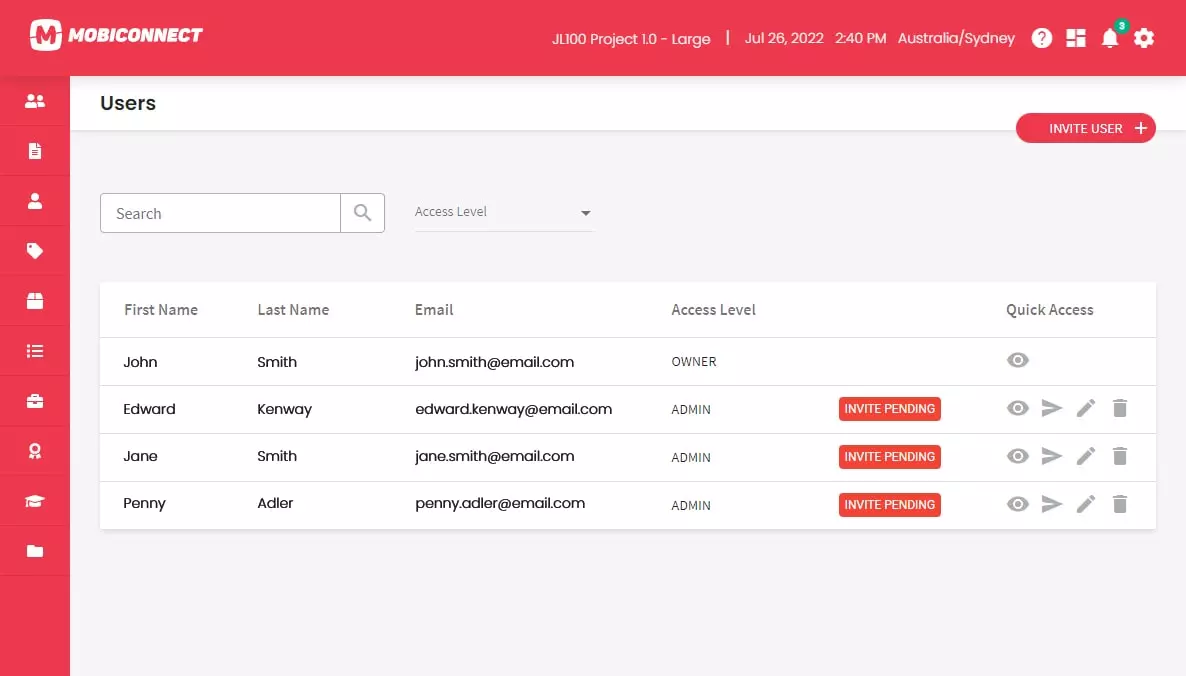The image size is (1186, 676).
Task: Edit Jane Smith's user entry
Action: coord(1085,456)
